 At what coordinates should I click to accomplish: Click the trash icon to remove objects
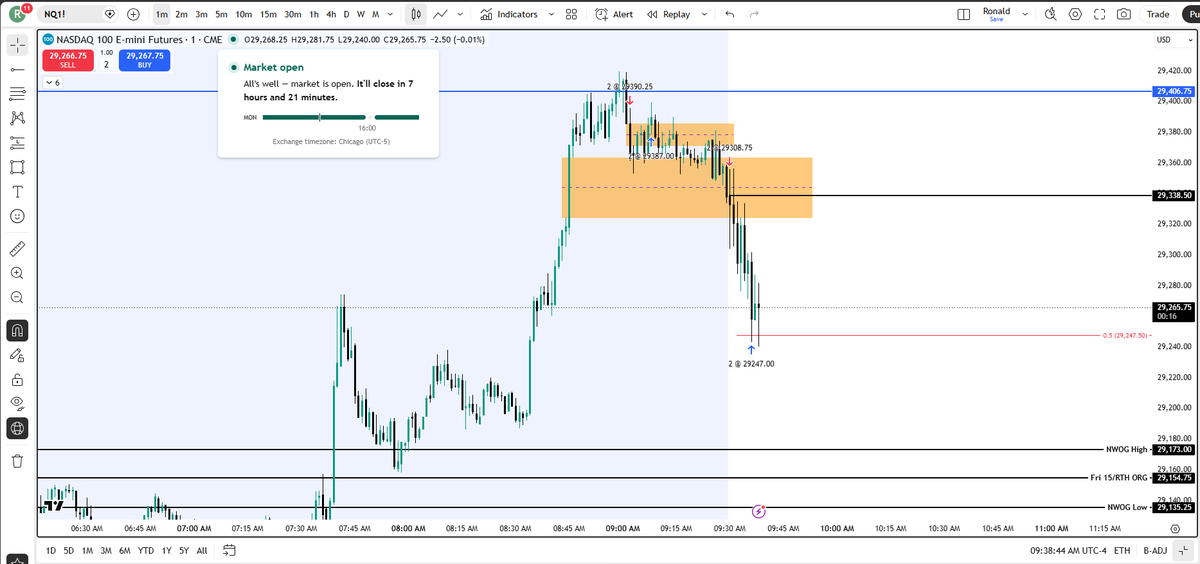point(17,460)
